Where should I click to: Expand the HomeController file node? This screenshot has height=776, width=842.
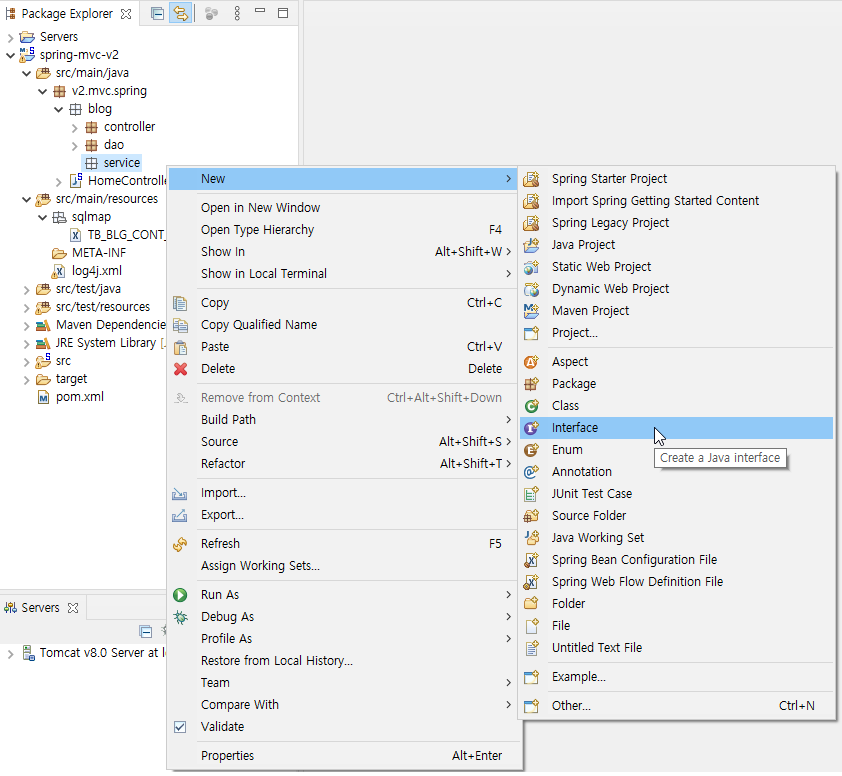coord(59,182)
